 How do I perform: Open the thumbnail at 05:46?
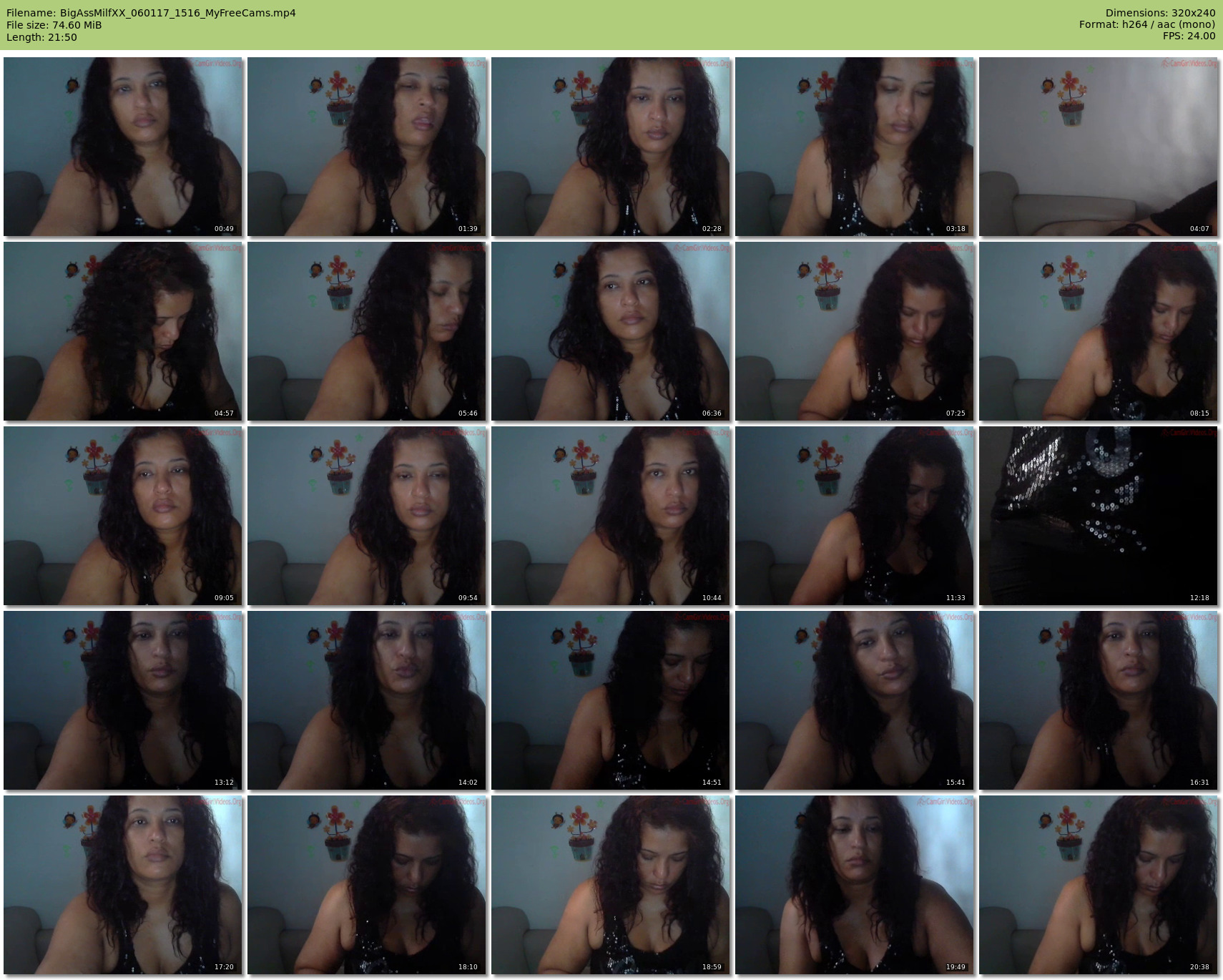tap(367, 331)
